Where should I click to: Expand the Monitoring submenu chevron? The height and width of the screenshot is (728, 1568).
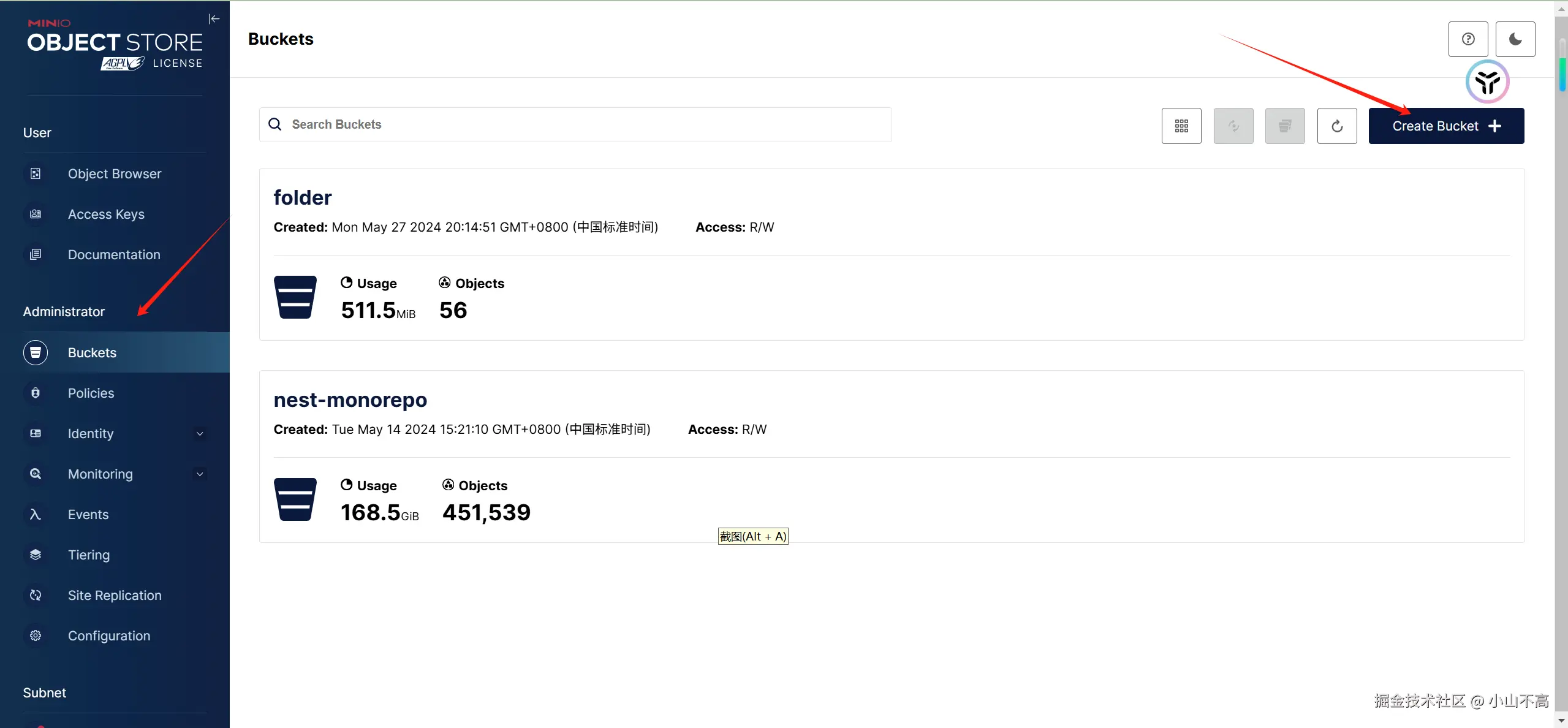pos(200,474)
